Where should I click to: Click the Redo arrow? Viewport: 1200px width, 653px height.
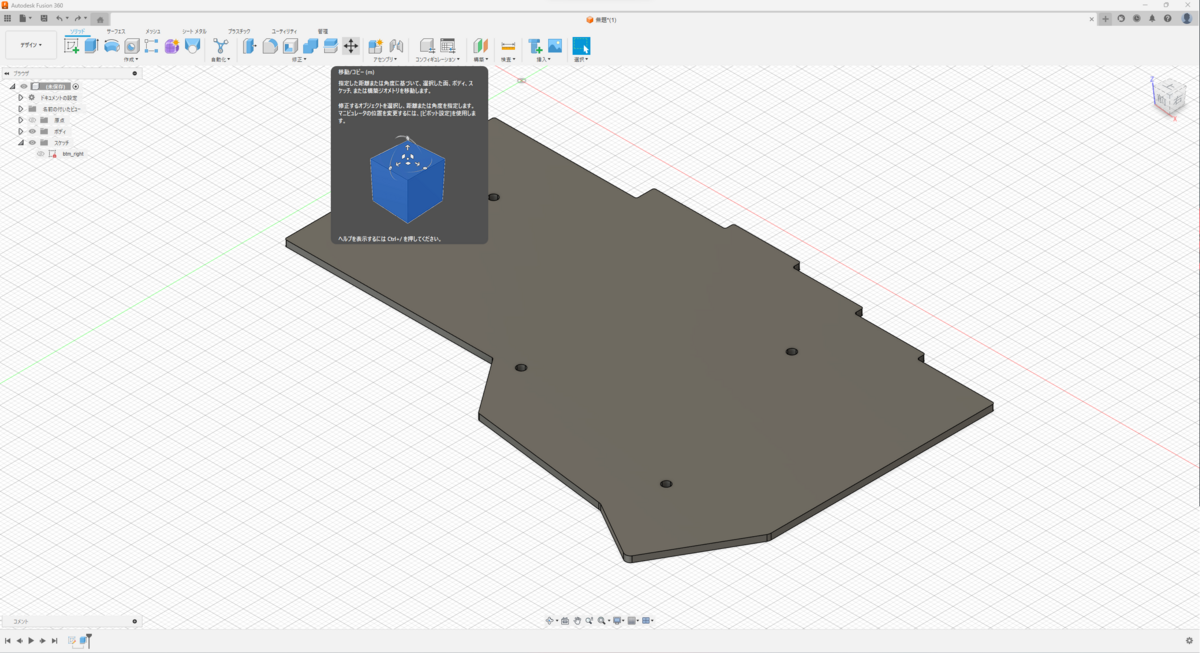pos(77,18)
